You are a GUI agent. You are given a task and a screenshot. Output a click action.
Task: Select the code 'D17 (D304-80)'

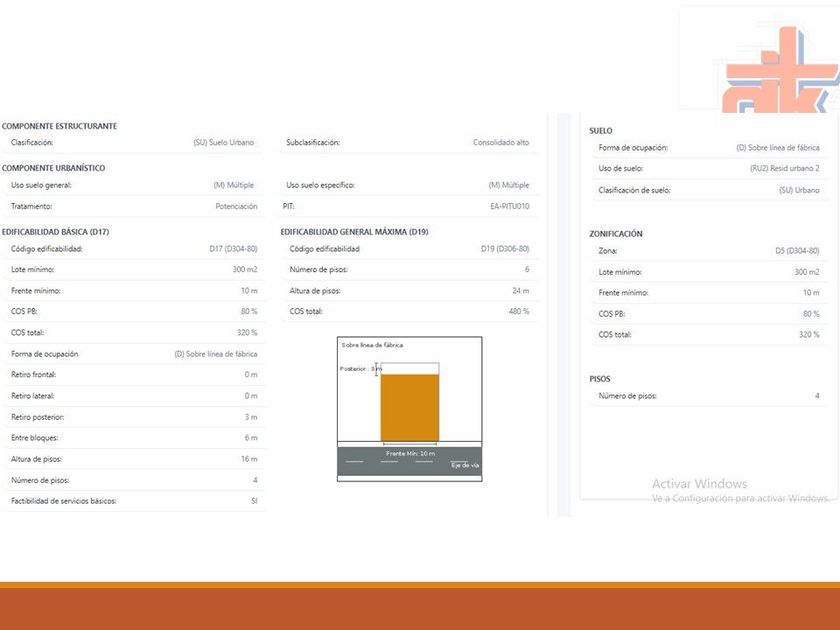234,249
